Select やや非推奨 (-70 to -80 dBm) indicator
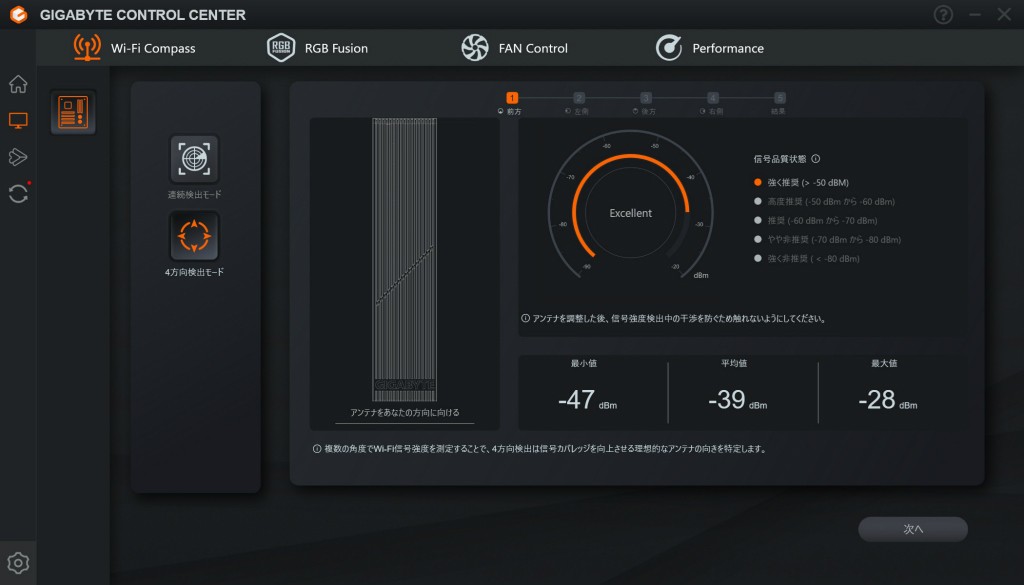The width and height of the screenshot is (1024, 585). pos(758,239)
